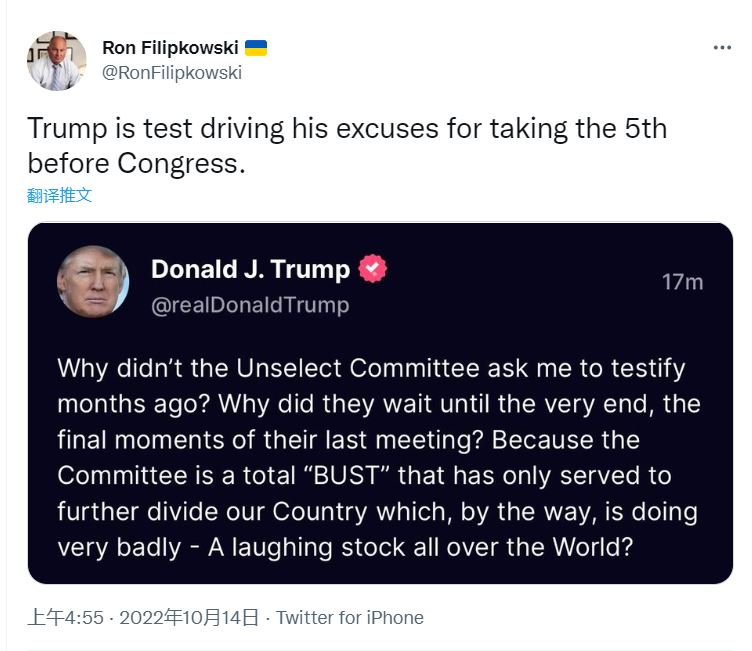Open Ron Filipkowski's profile picture
This screenshot has width=752, height=651.
55,60
